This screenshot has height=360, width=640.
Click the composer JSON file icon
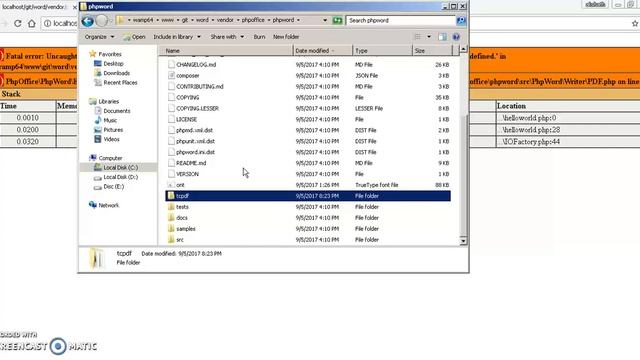[171, 76]
